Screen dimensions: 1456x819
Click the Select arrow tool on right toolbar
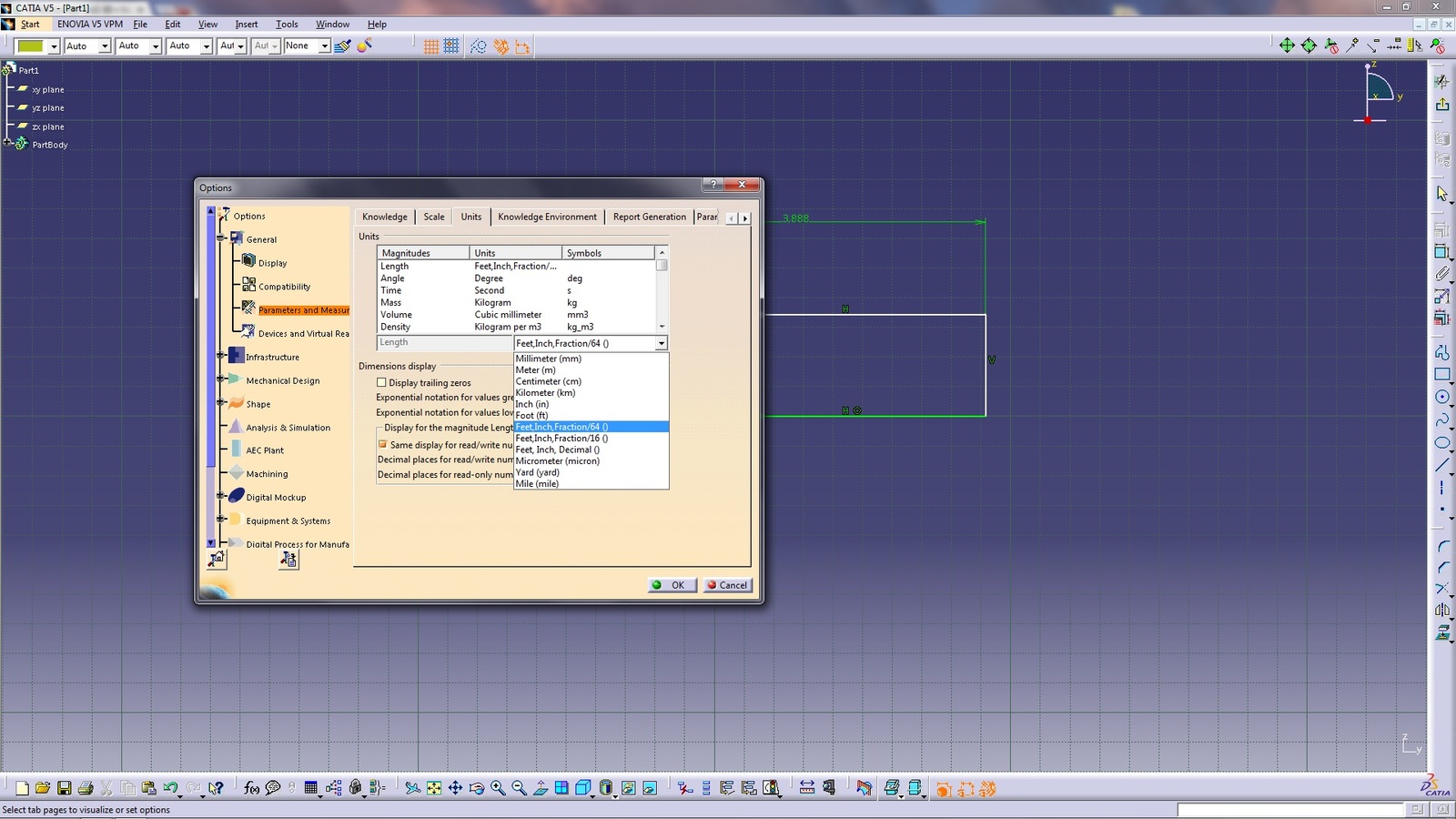[1442, 193]
